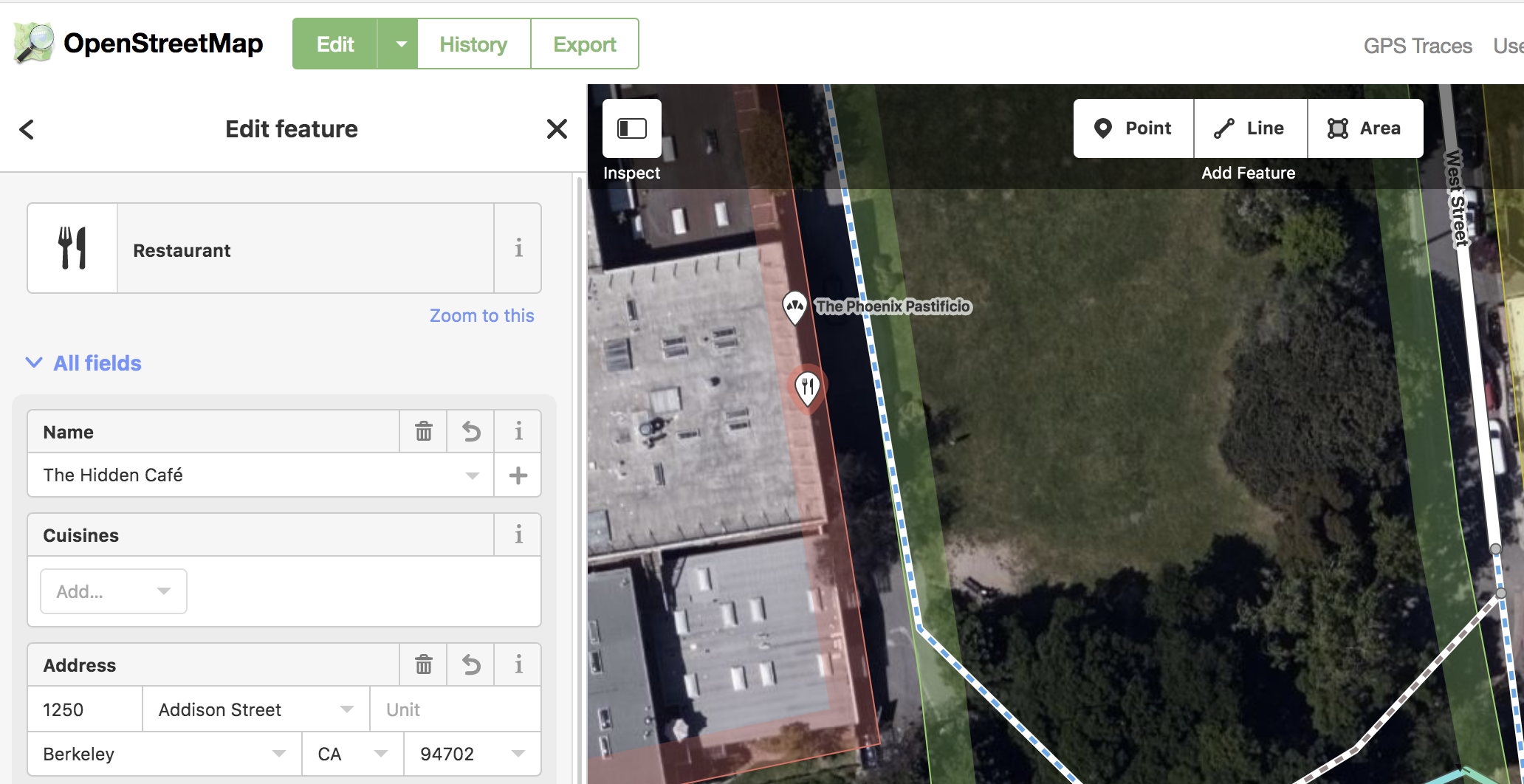1524x784 pixels.
Task: Open the CA state dropdown
Action: 381,754
